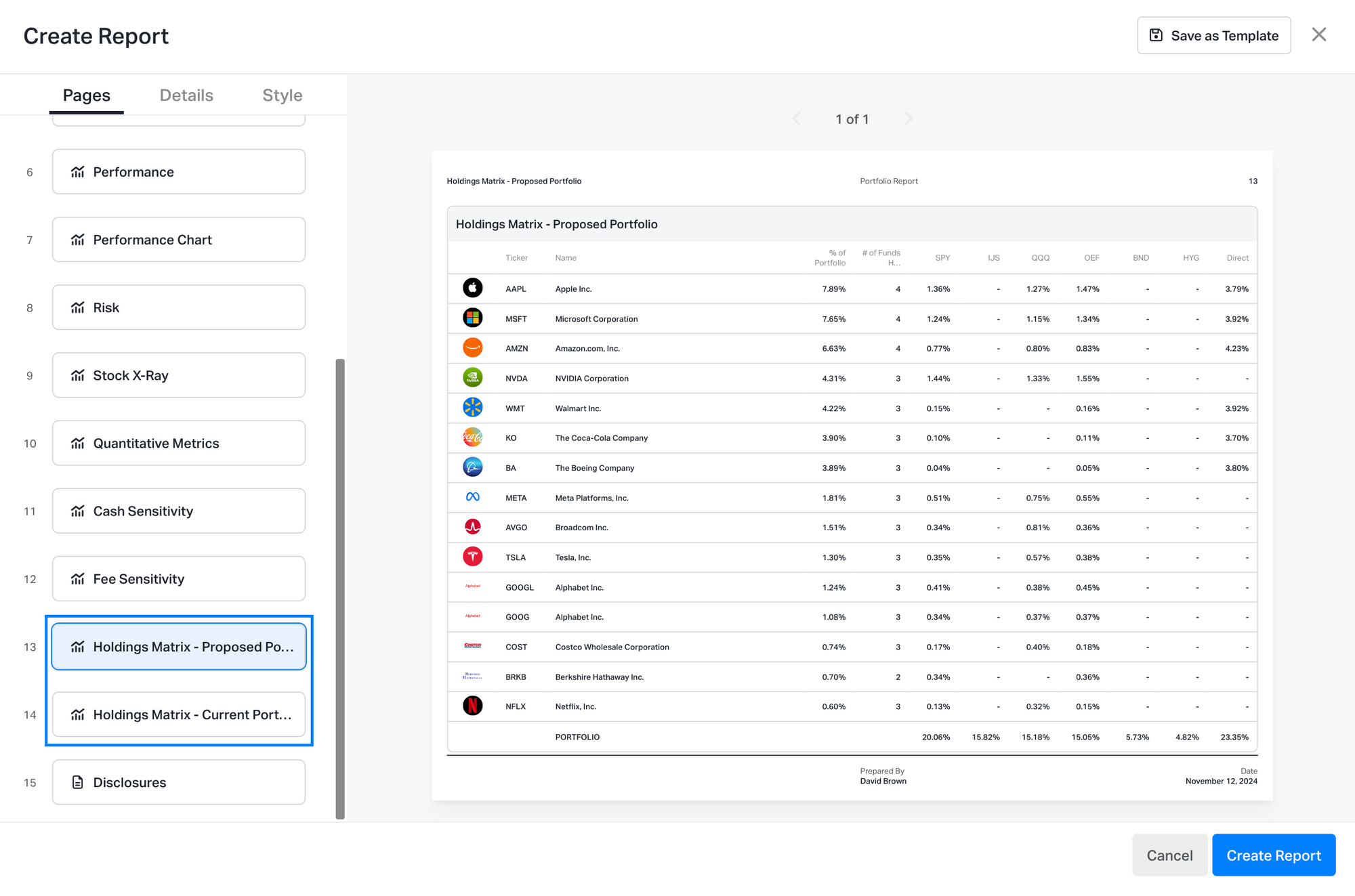
Task: Click the Berkshire Hathaway logo in BRKB row
Action: tap(473, 676)
